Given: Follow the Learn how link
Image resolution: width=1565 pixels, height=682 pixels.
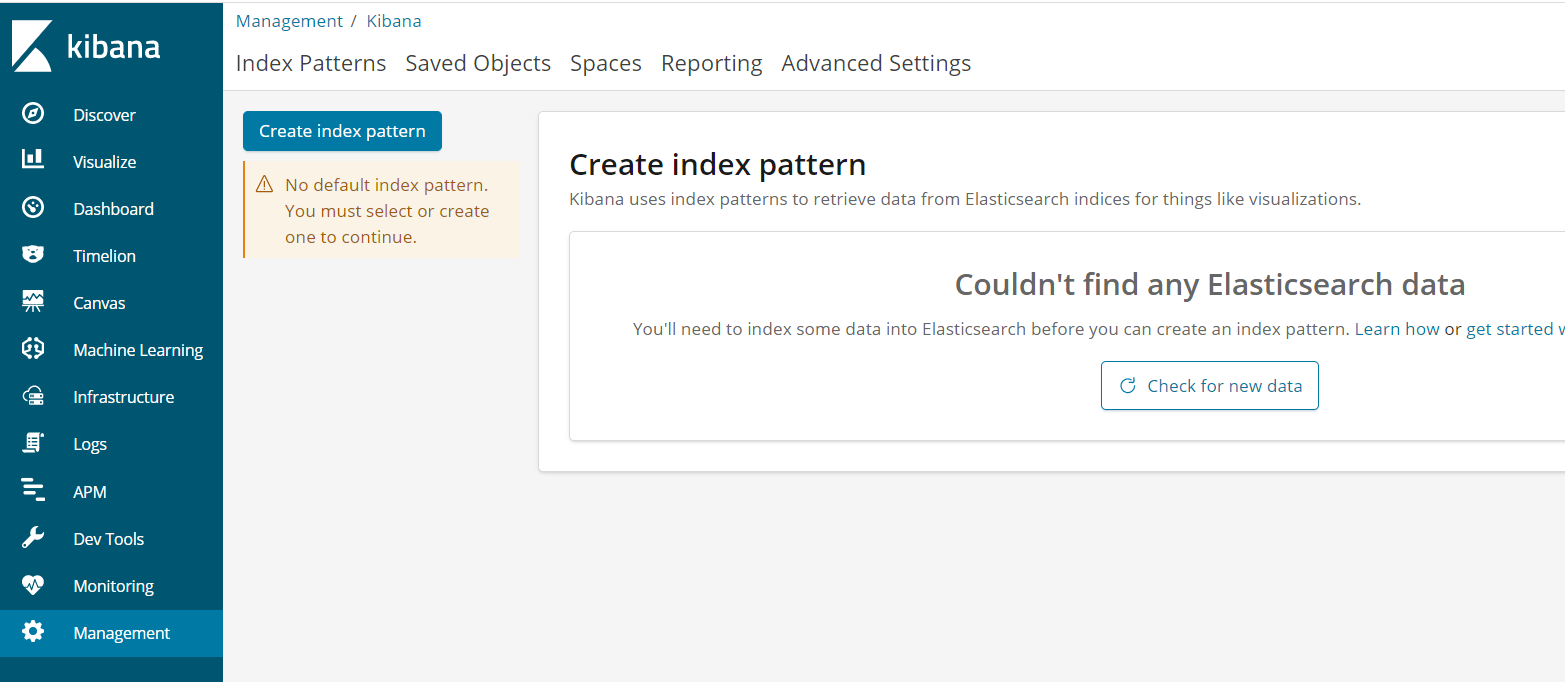Looking at the screenshot, I should click(1397, 329).
